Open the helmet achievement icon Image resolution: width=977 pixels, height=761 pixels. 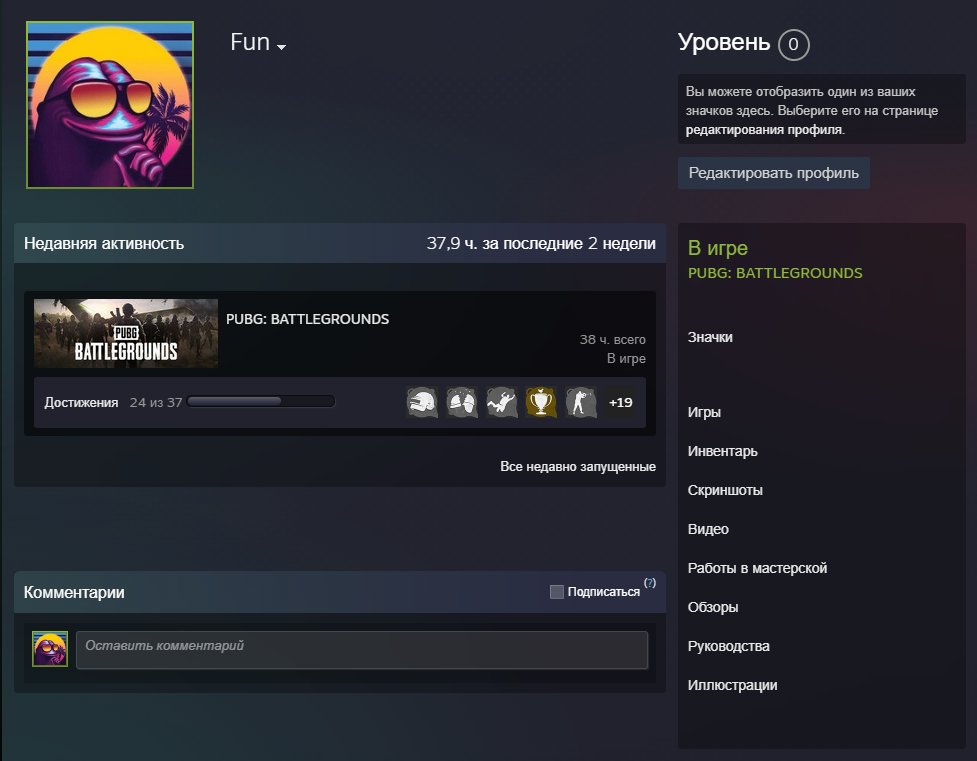pos(422,402)
